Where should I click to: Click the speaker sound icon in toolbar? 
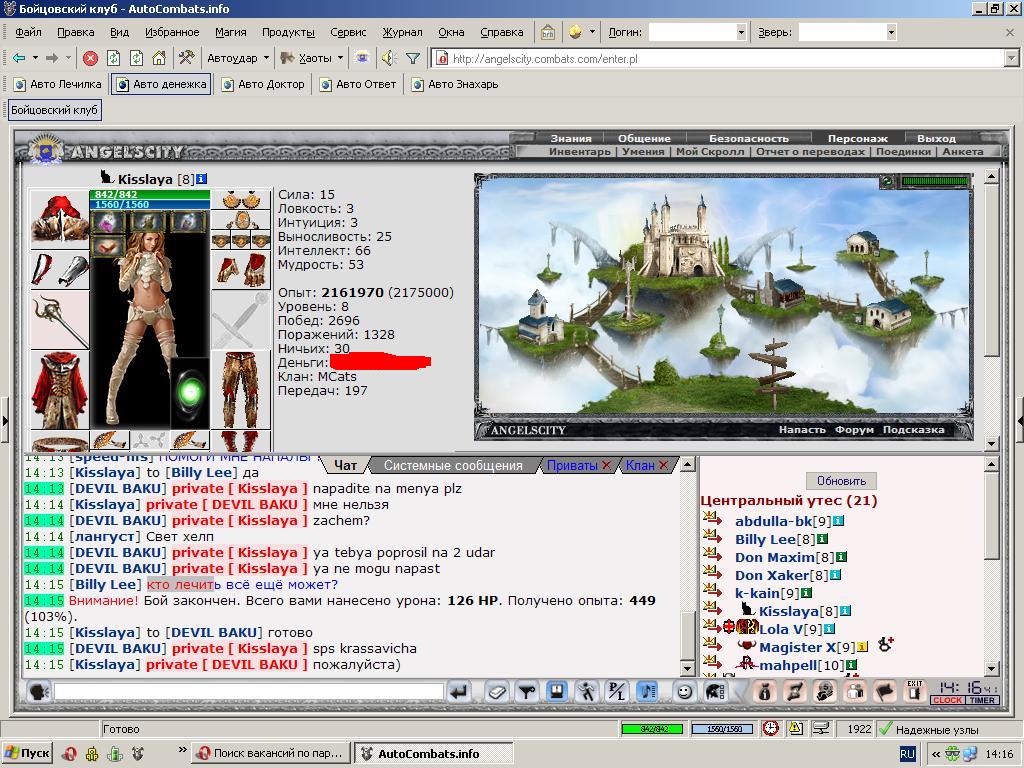(x=389, y=58)
